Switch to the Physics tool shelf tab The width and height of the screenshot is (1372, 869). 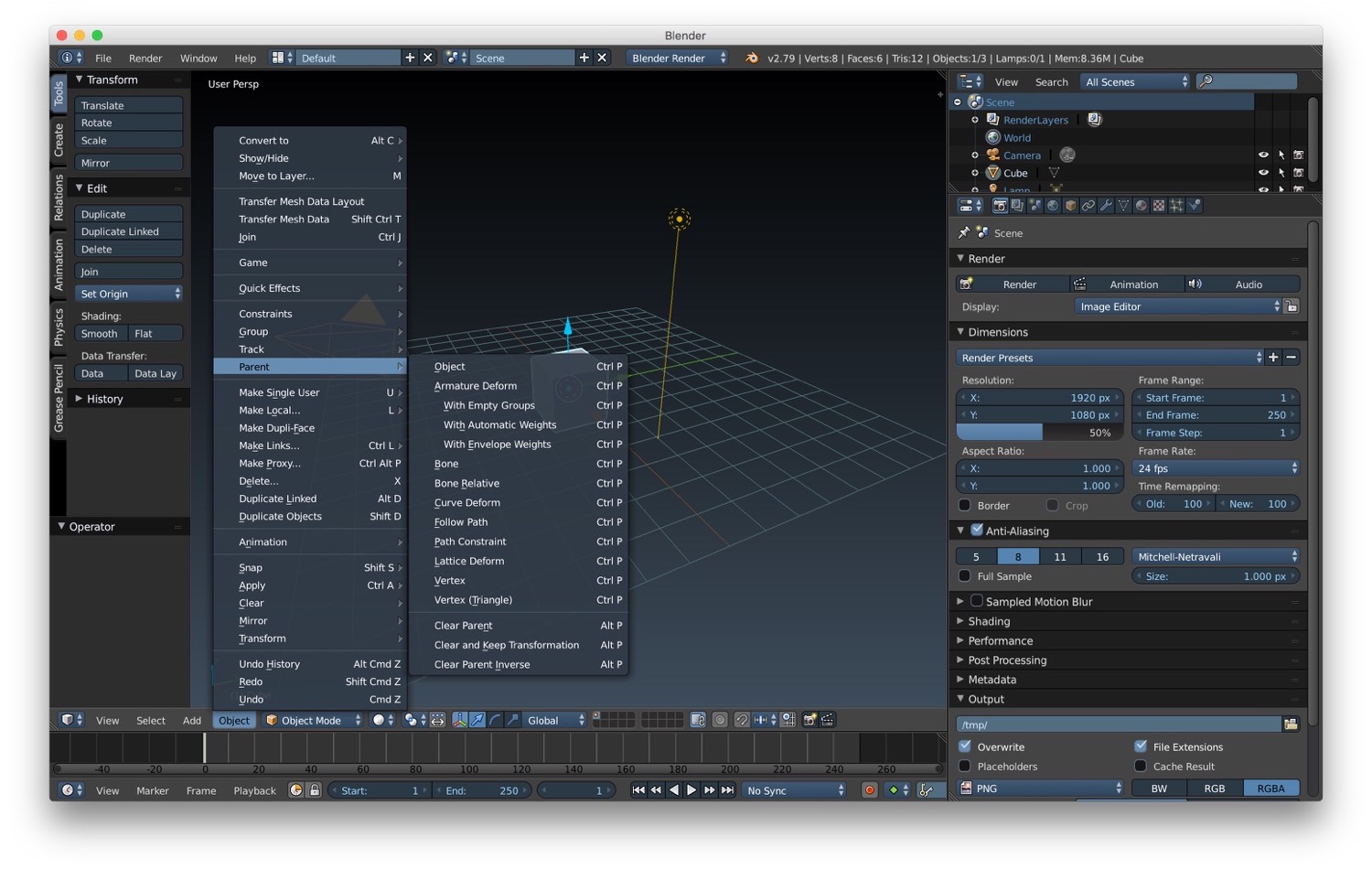tap(59, 327)
